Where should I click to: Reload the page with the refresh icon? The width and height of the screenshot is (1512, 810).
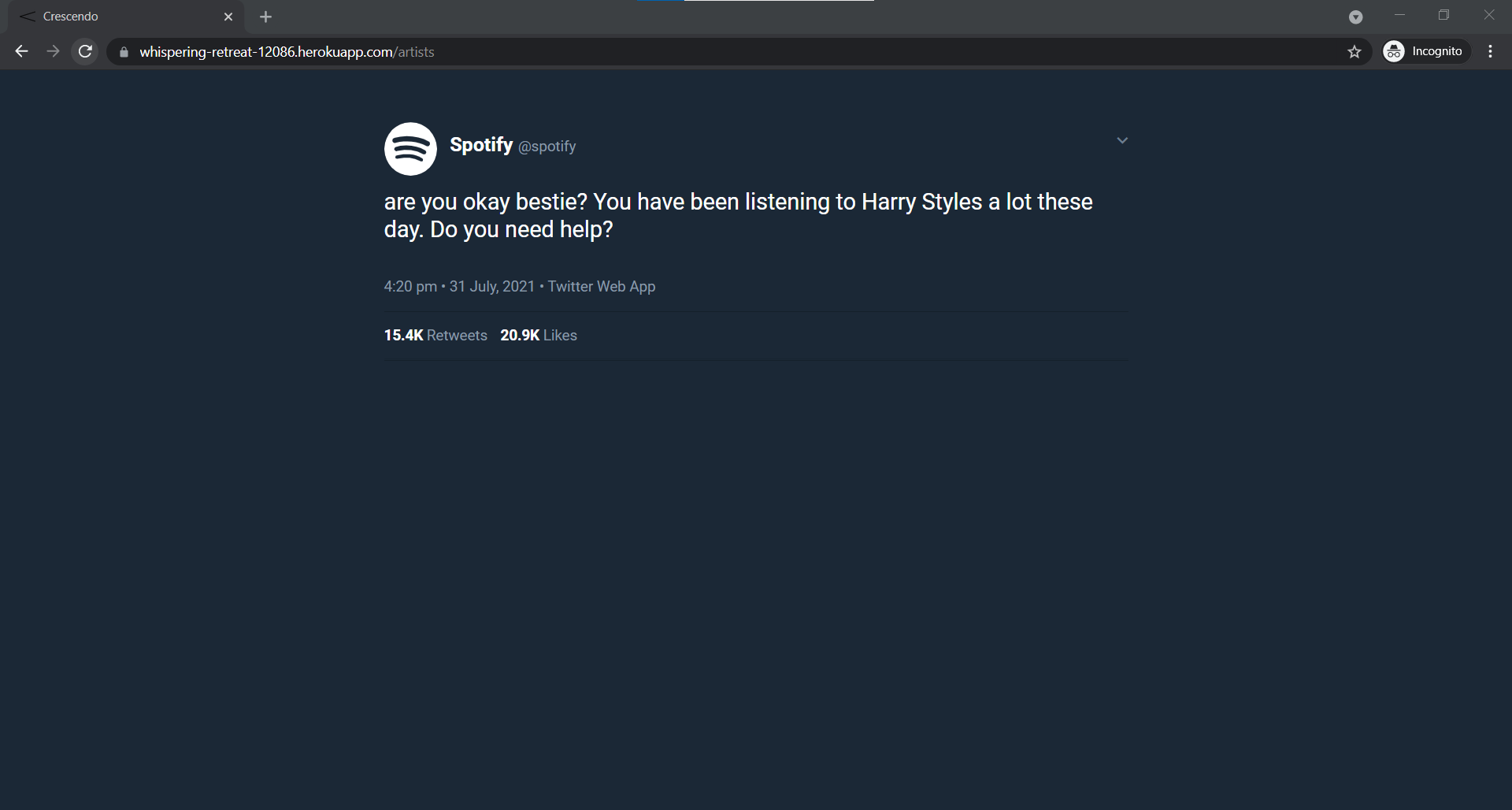(x=85, y=51)
